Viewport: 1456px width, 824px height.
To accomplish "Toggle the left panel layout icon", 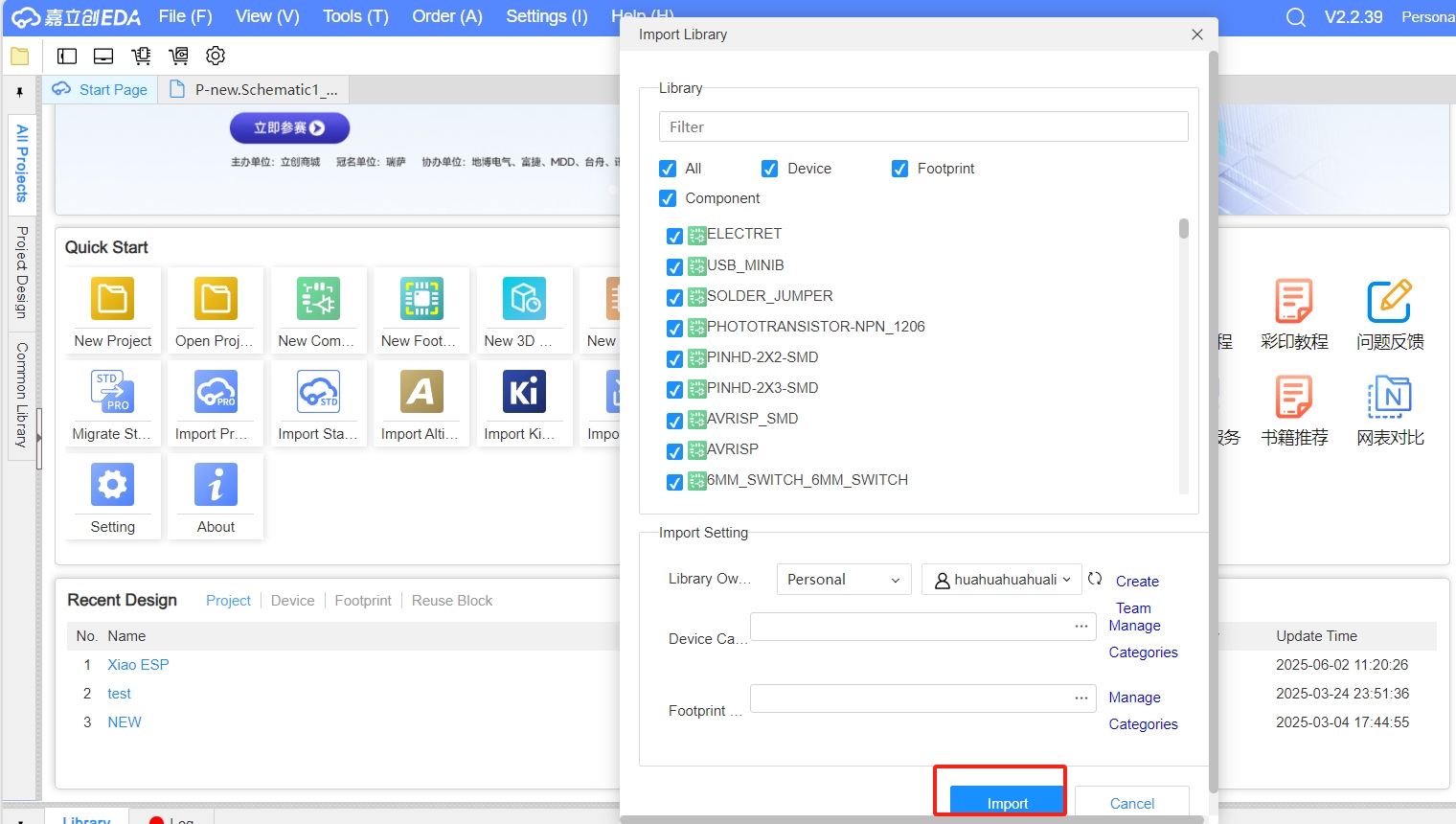I will (67, 57).
